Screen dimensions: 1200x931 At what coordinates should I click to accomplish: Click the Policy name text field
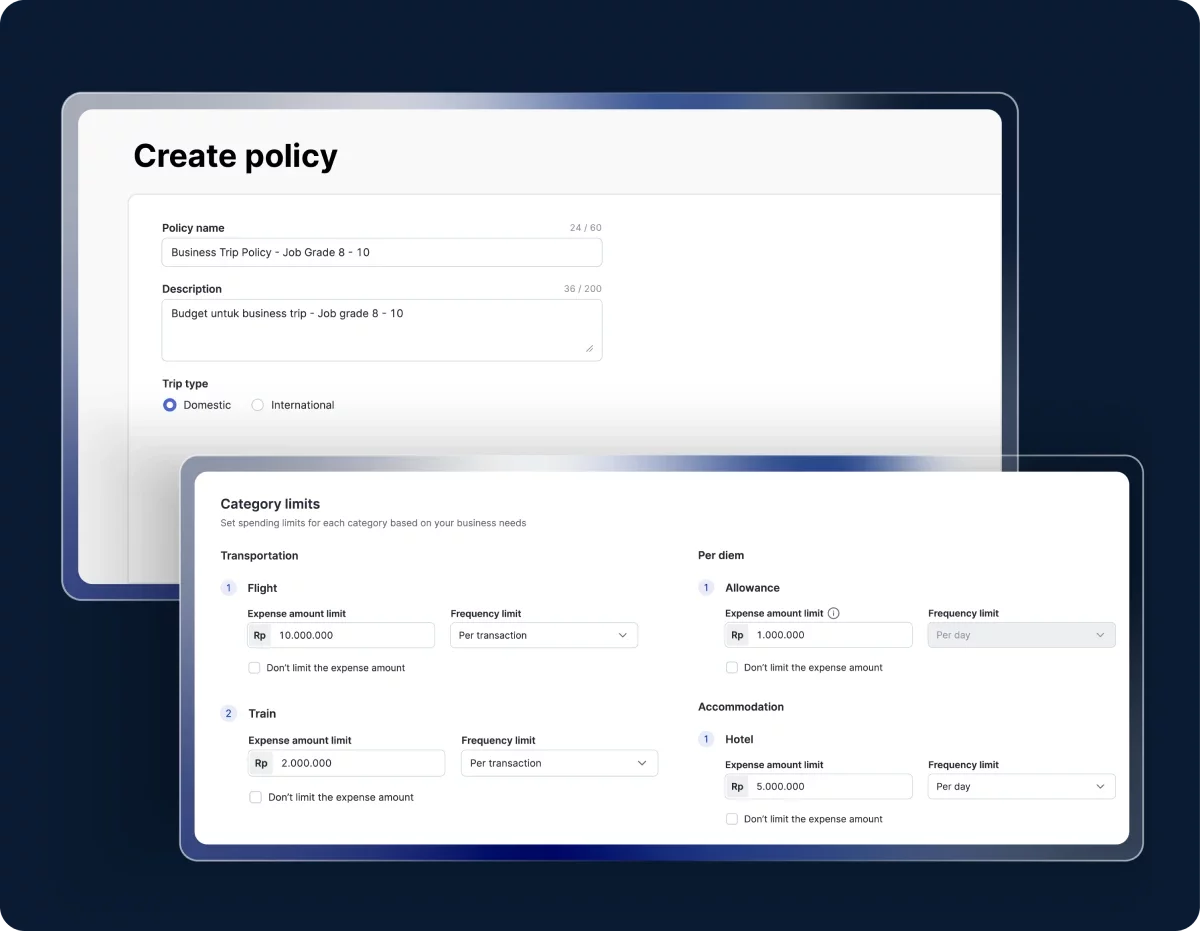click(381, 252)
